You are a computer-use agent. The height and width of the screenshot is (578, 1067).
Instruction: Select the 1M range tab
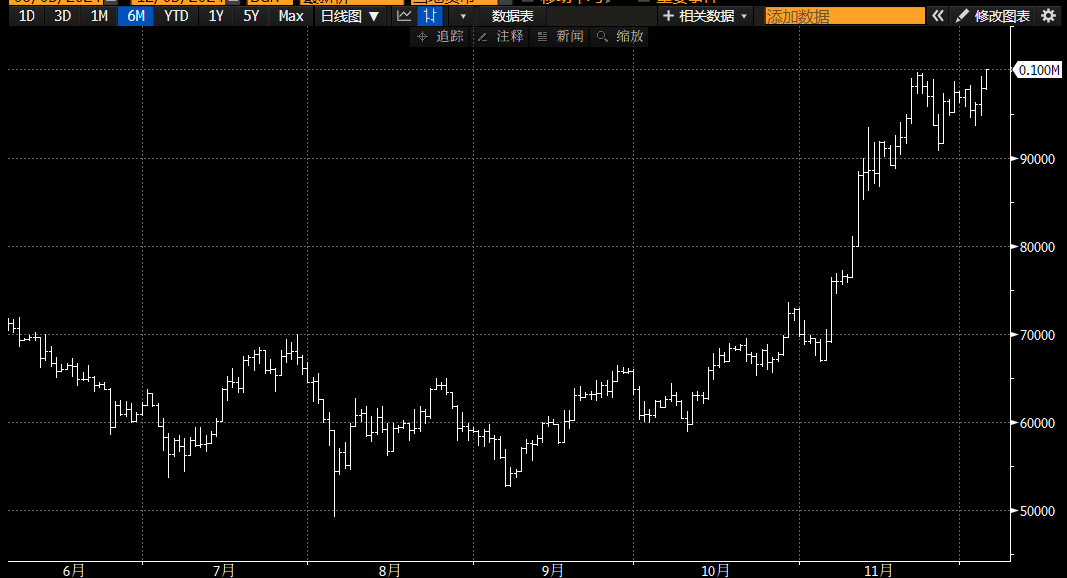[99, 16]
